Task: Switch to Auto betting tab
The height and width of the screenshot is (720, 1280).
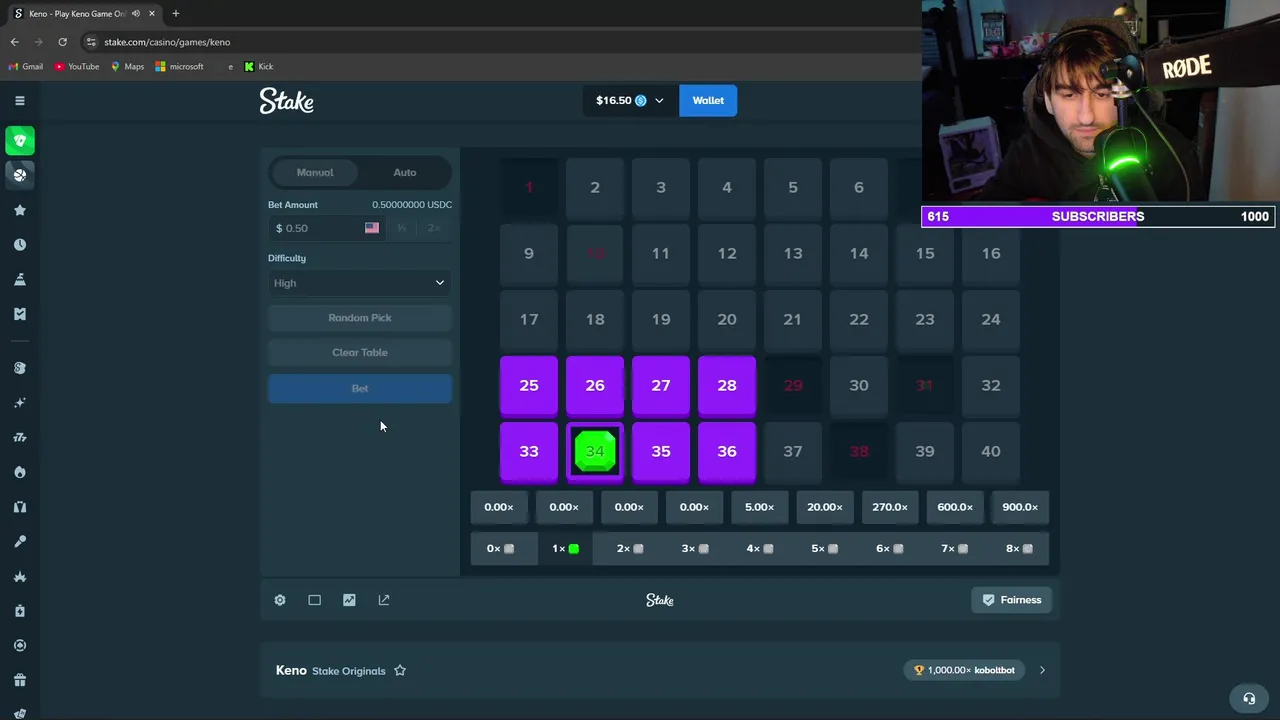Action: click(405, 172)
